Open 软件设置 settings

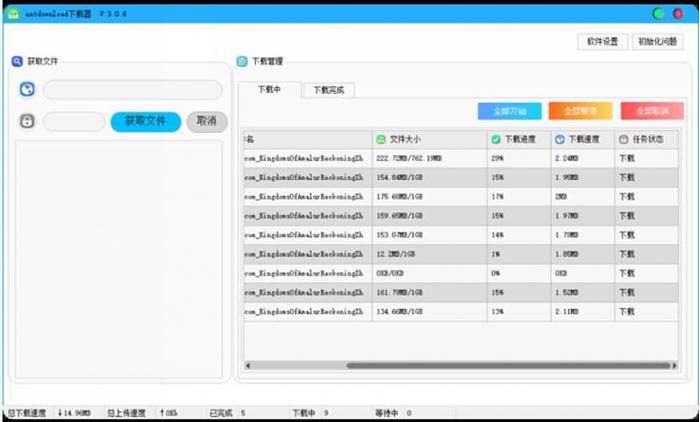point(603,42)
